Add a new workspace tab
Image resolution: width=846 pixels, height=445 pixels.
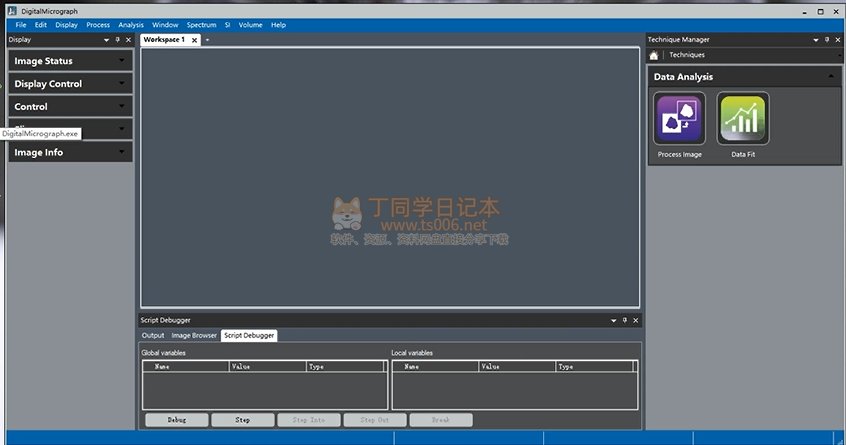[x=207, y=39]
